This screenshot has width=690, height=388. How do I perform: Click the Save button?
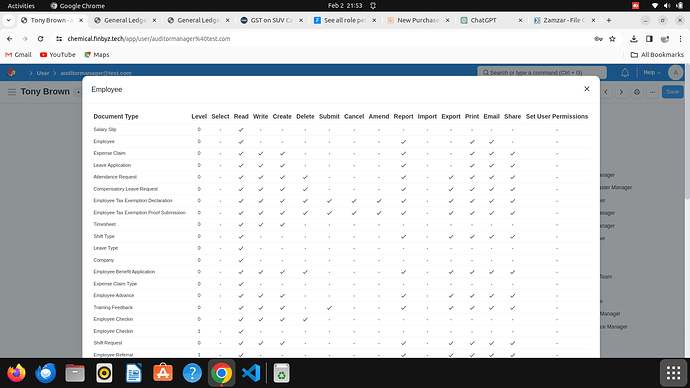[672, 92]
